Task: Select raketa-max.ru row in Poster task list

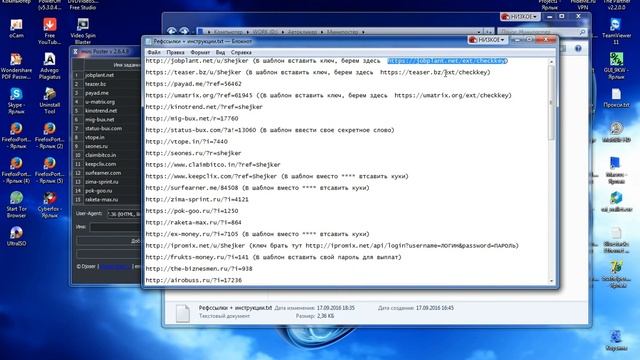Action: pos(106,200)
